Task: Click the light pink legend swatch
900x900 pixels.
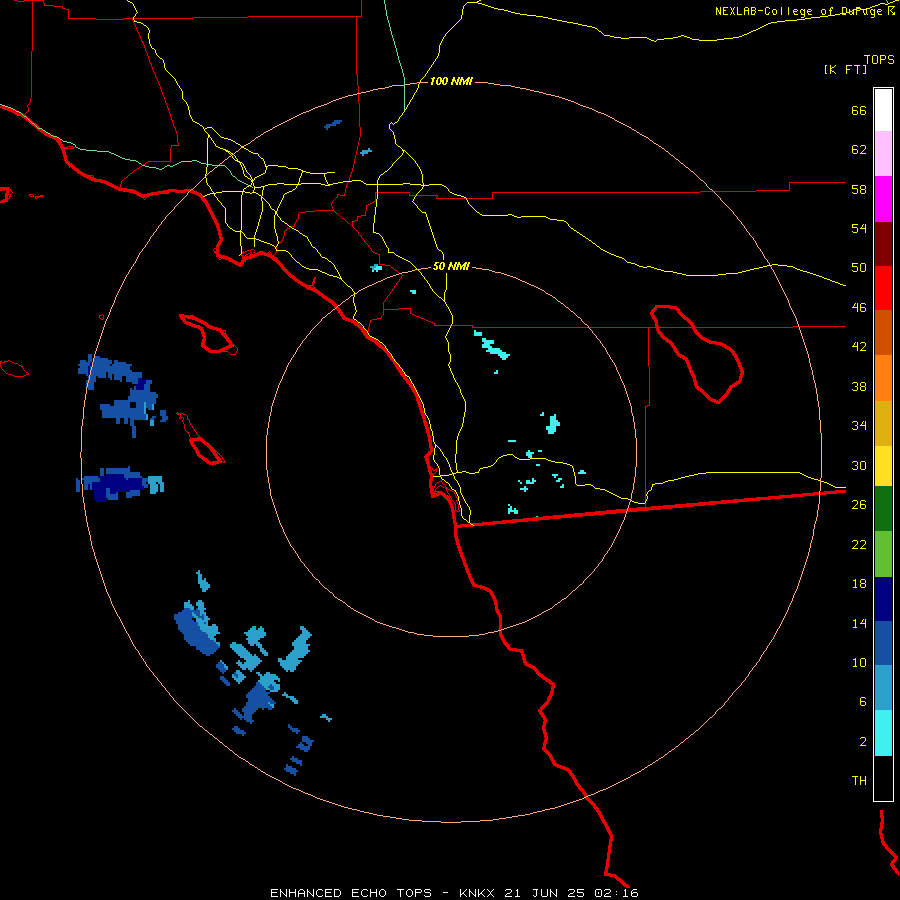Action: pos(883,153)
